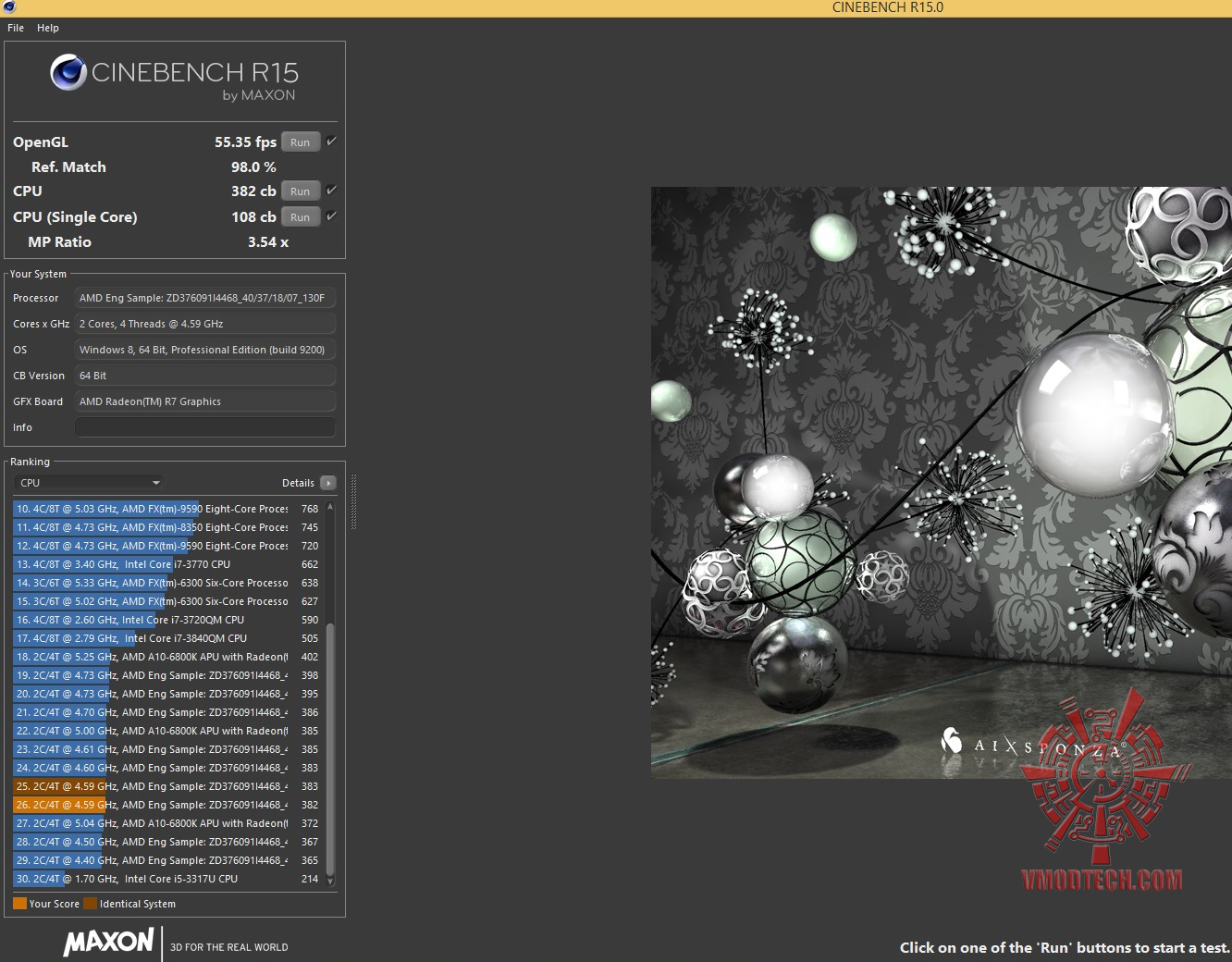Click the GFX Board Radeon R7 value
Viewport: 1232px width, 962px height.
[204, 401]
